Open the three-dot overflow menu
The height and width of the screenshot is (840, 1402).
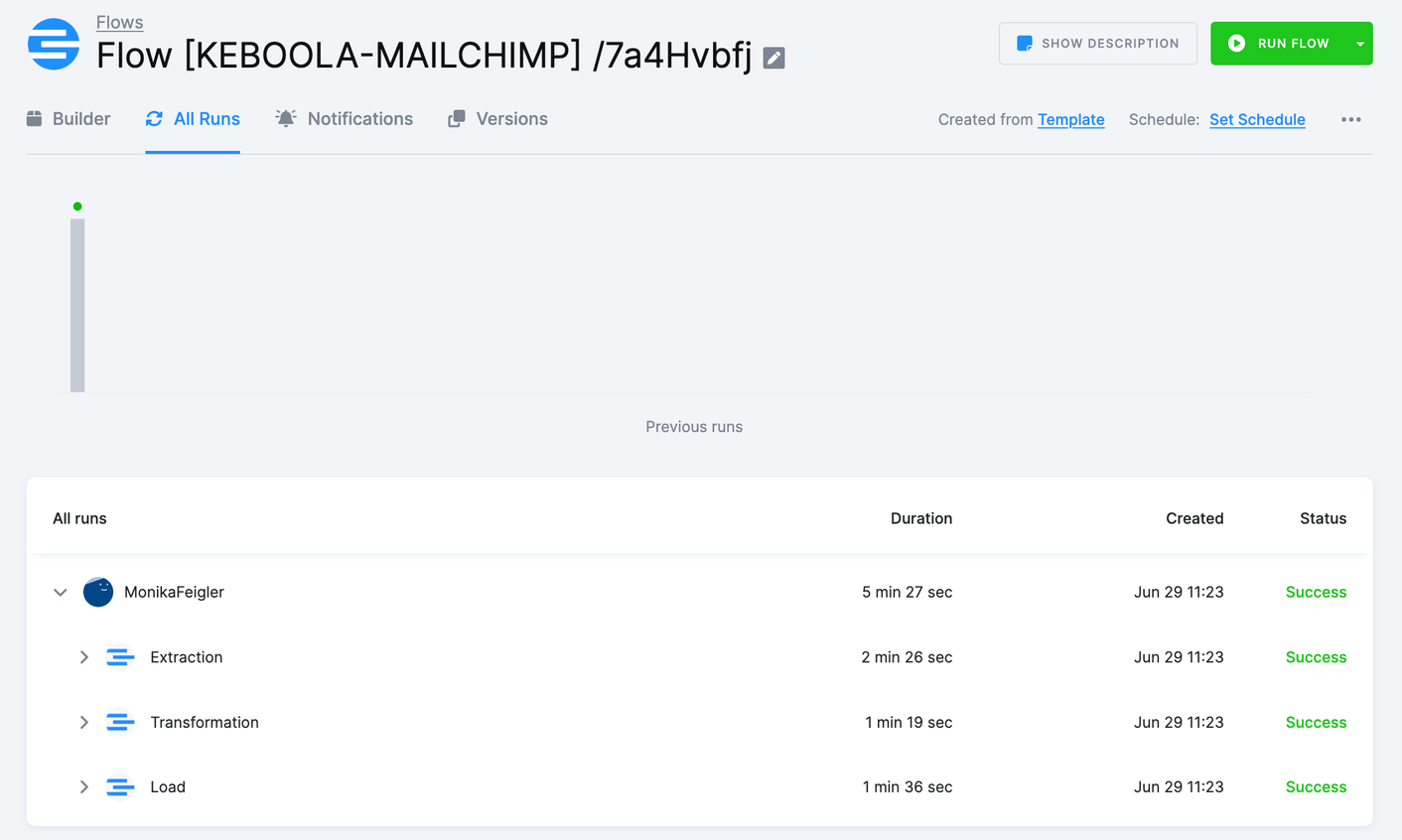1351,119
